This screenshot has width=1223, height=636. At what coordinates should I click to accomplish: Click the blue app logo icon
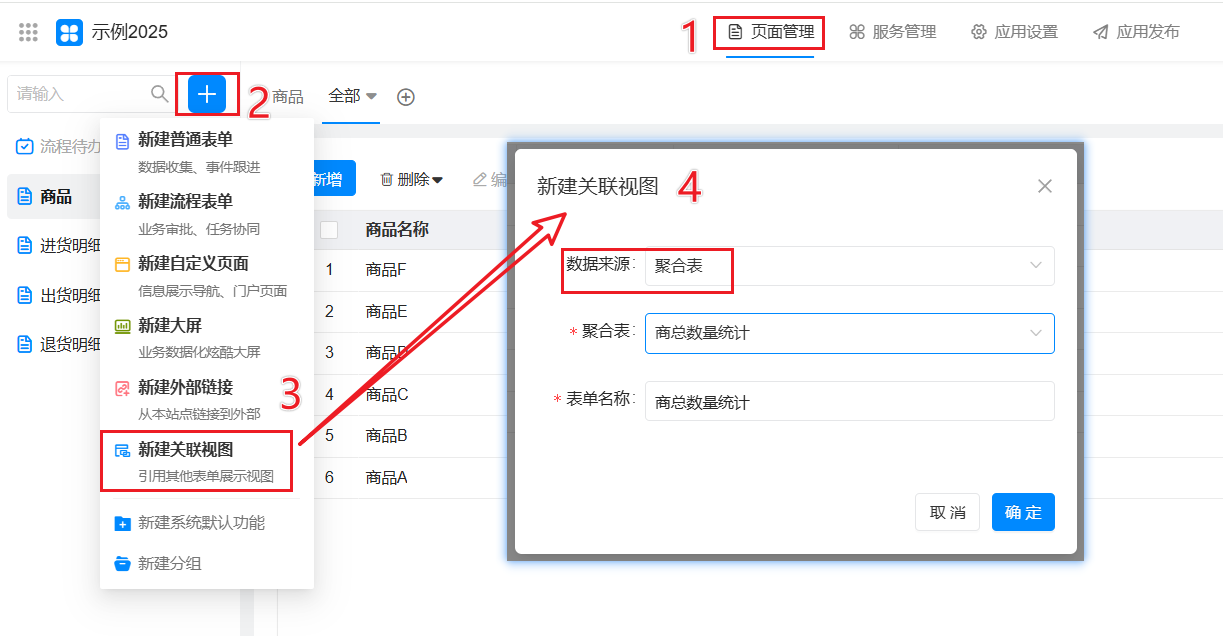click(x=69, y=32)
